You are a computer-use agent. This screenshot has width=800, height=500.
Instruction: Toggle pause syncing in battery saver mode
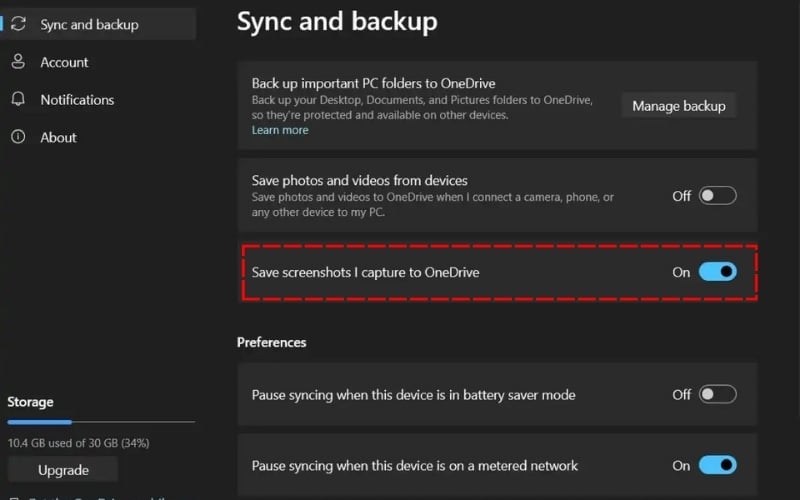[x=717, y=394]
